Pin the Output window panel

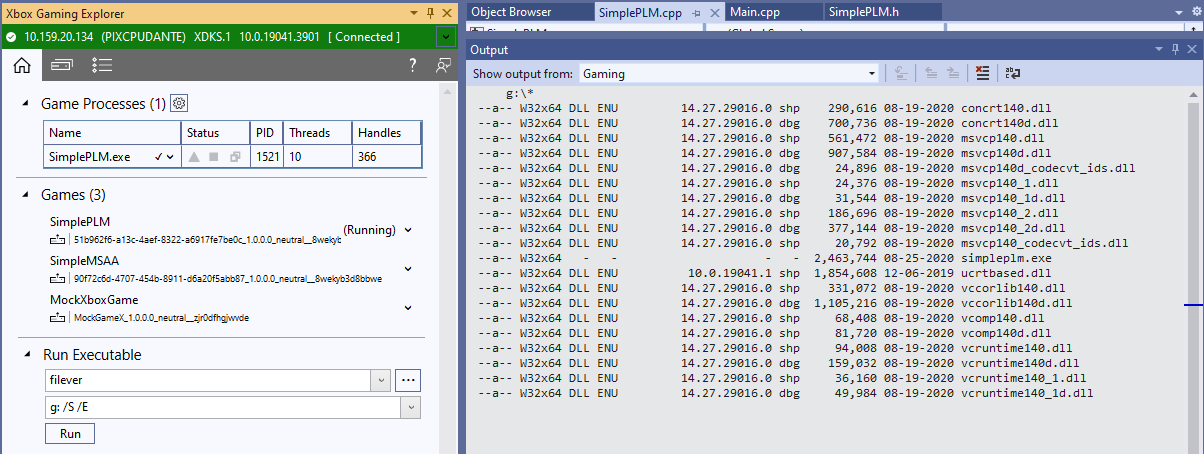(x=1175, y=49)
